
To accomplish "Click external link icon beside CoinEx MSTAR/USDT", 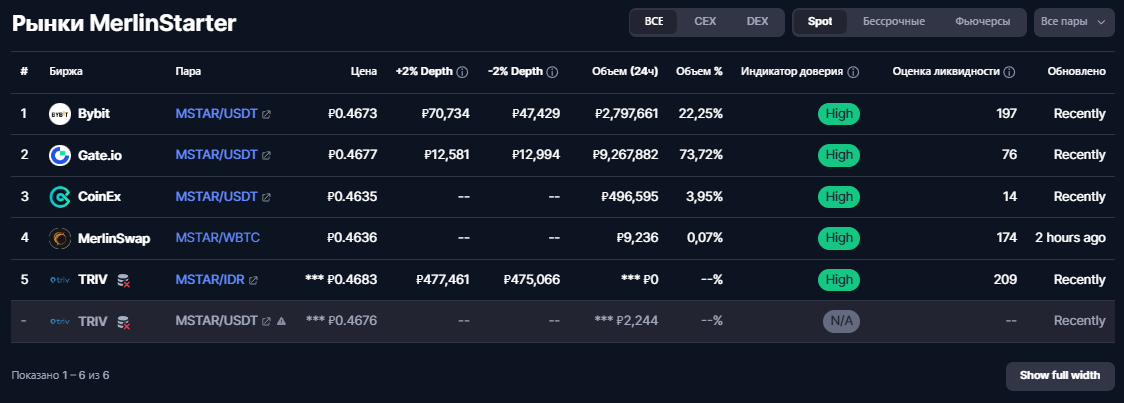I will coord(266,197).
